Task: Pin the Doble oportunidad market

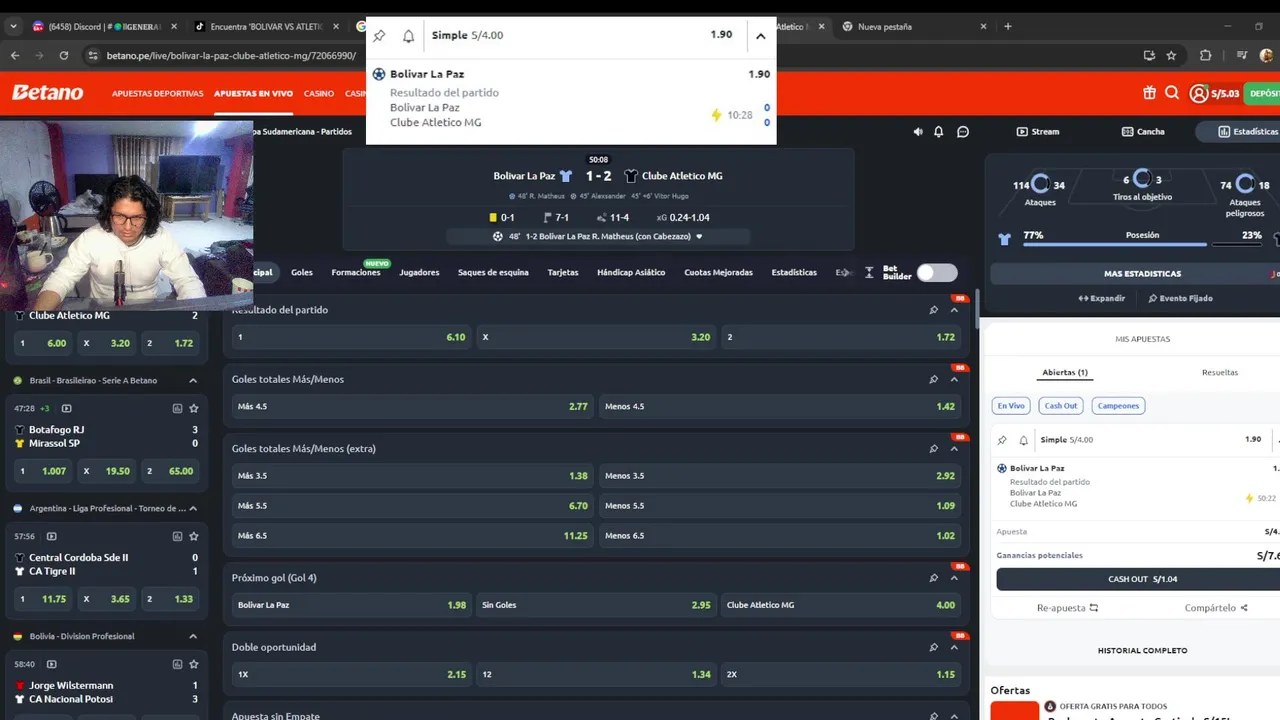Action: click(x=933, y=647)
